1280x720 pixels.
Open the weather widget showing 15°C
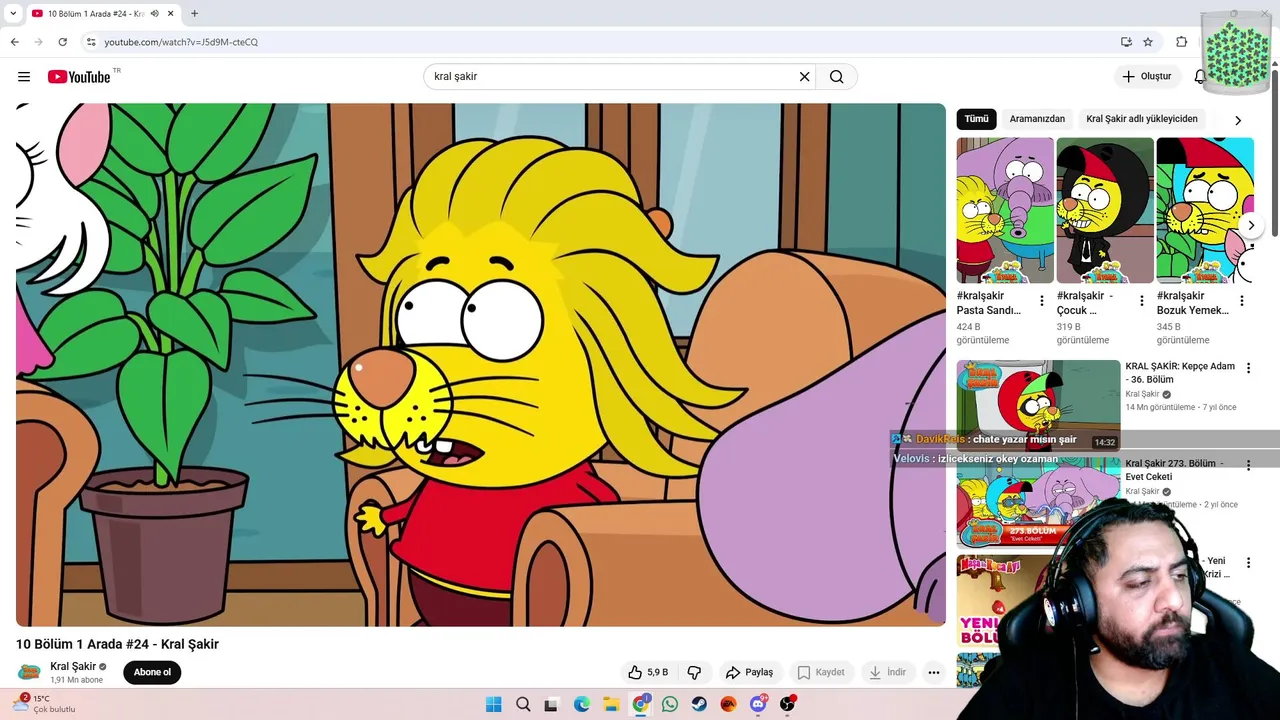[x=45, y=704]
